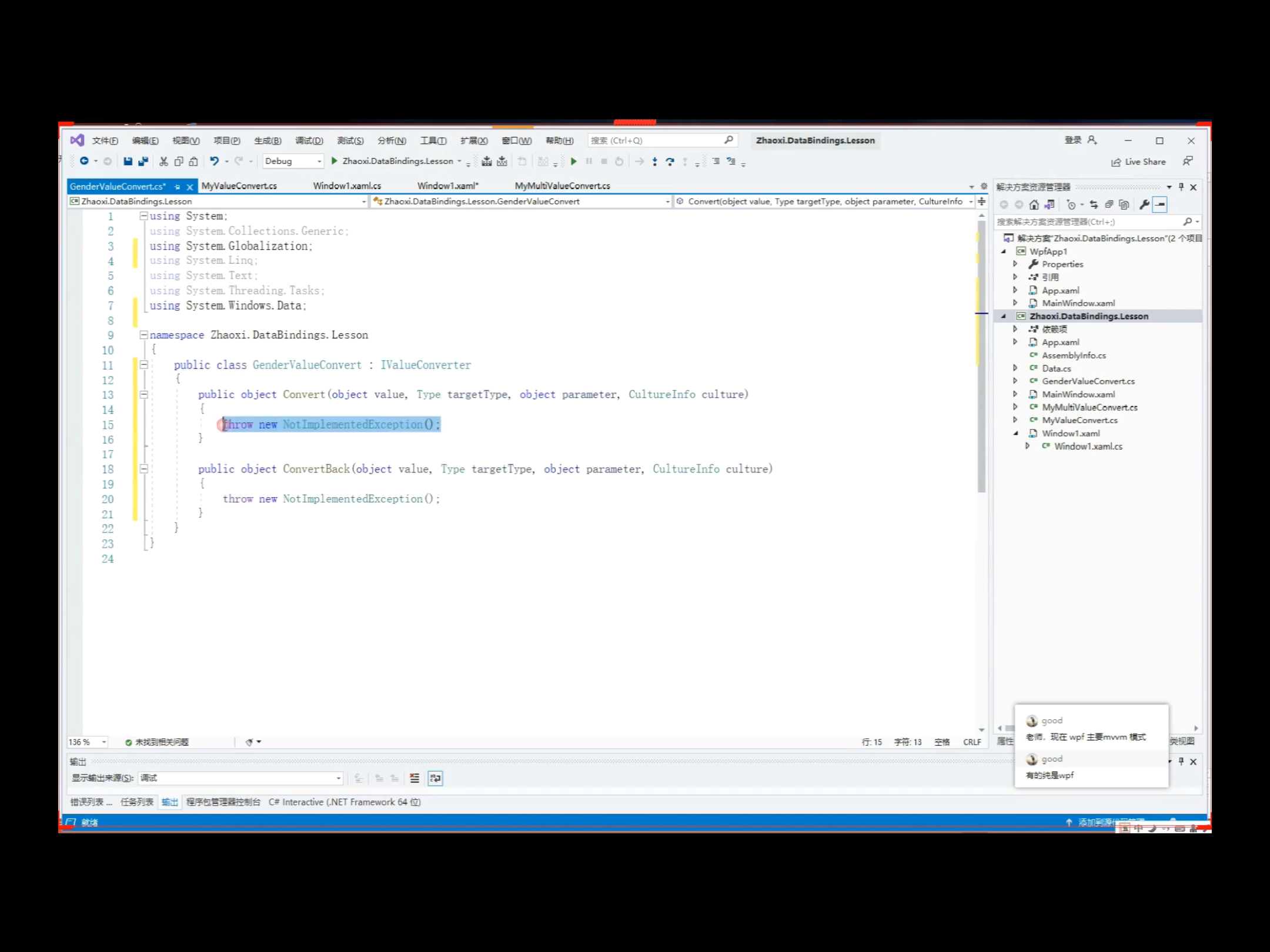Switch to the MyMultiValueConvert.cs tab
Image resolution: width=1270 pixels, height=952 pixels.
coord(562,186)
